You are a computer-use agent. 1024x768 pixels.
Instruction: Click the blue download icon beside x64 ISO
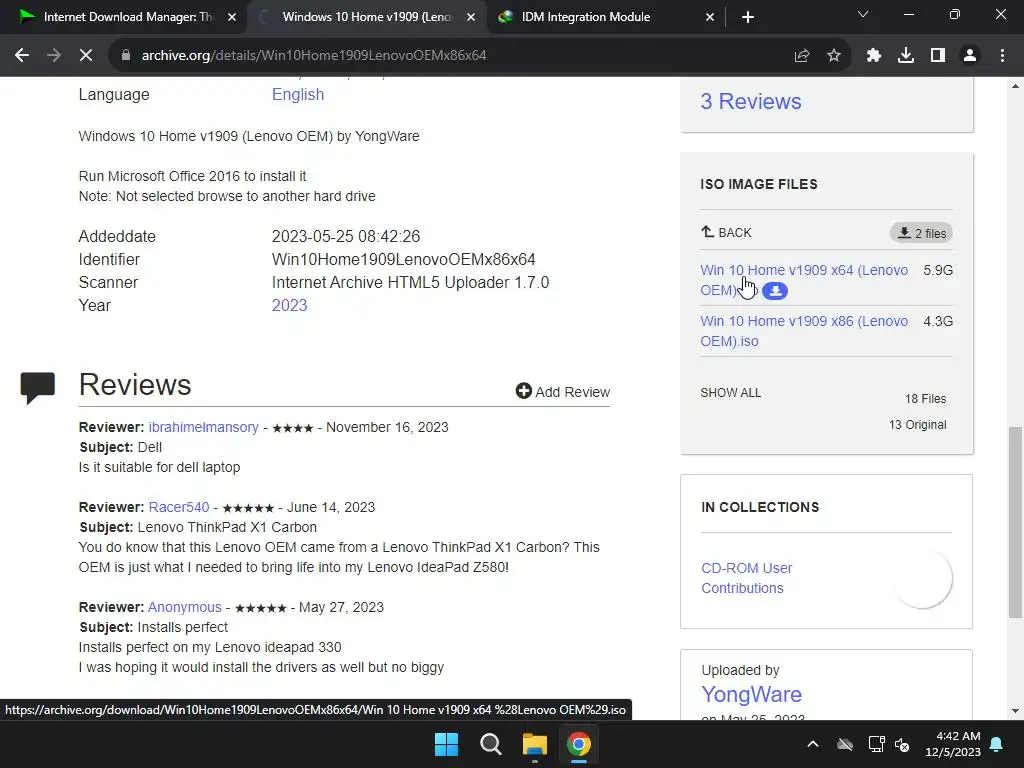click(775, 291)
